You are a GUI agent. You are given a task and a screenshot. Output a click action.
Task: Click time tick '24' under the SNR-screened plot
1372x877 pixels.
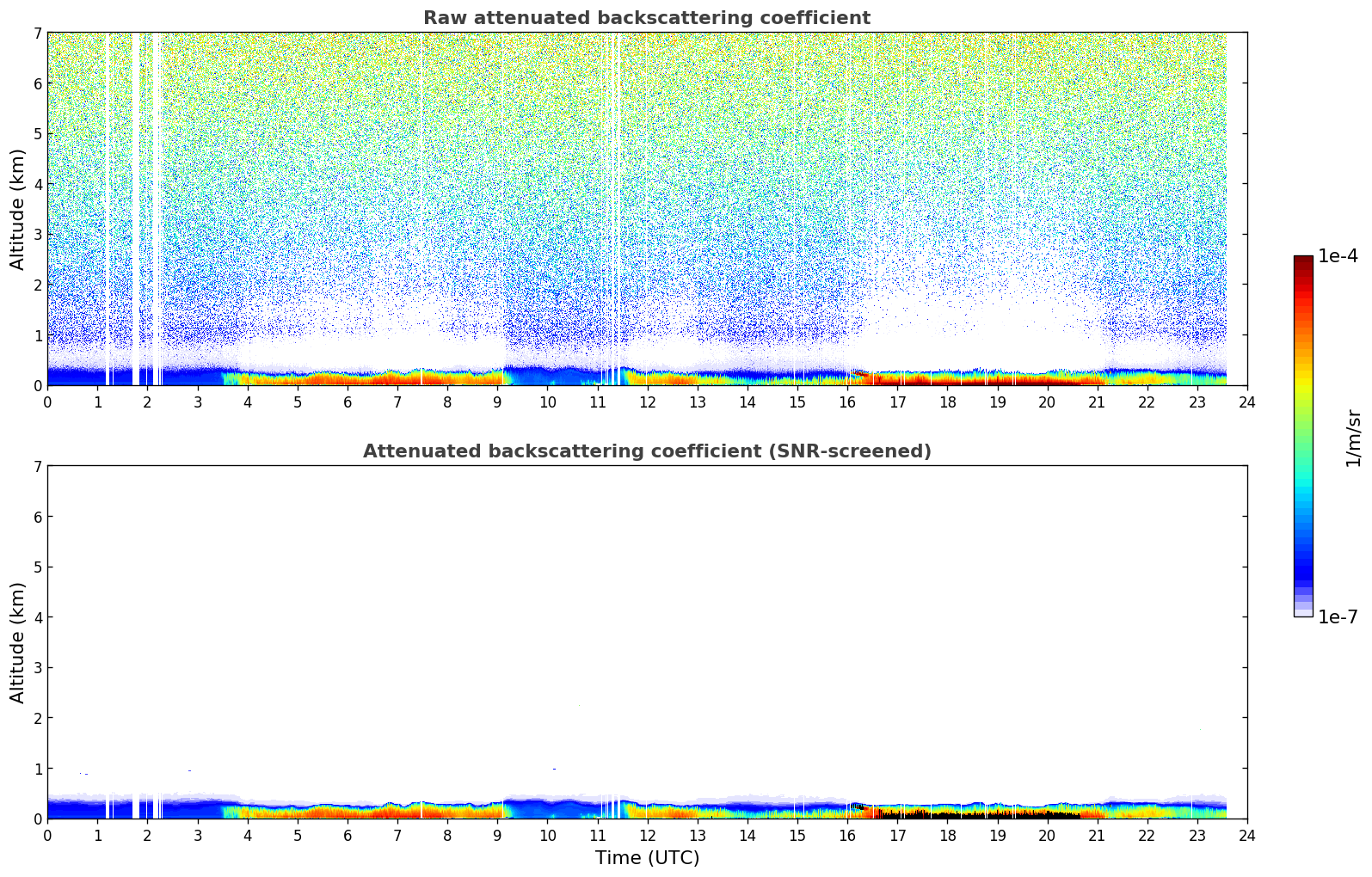tap(1247, 835)
